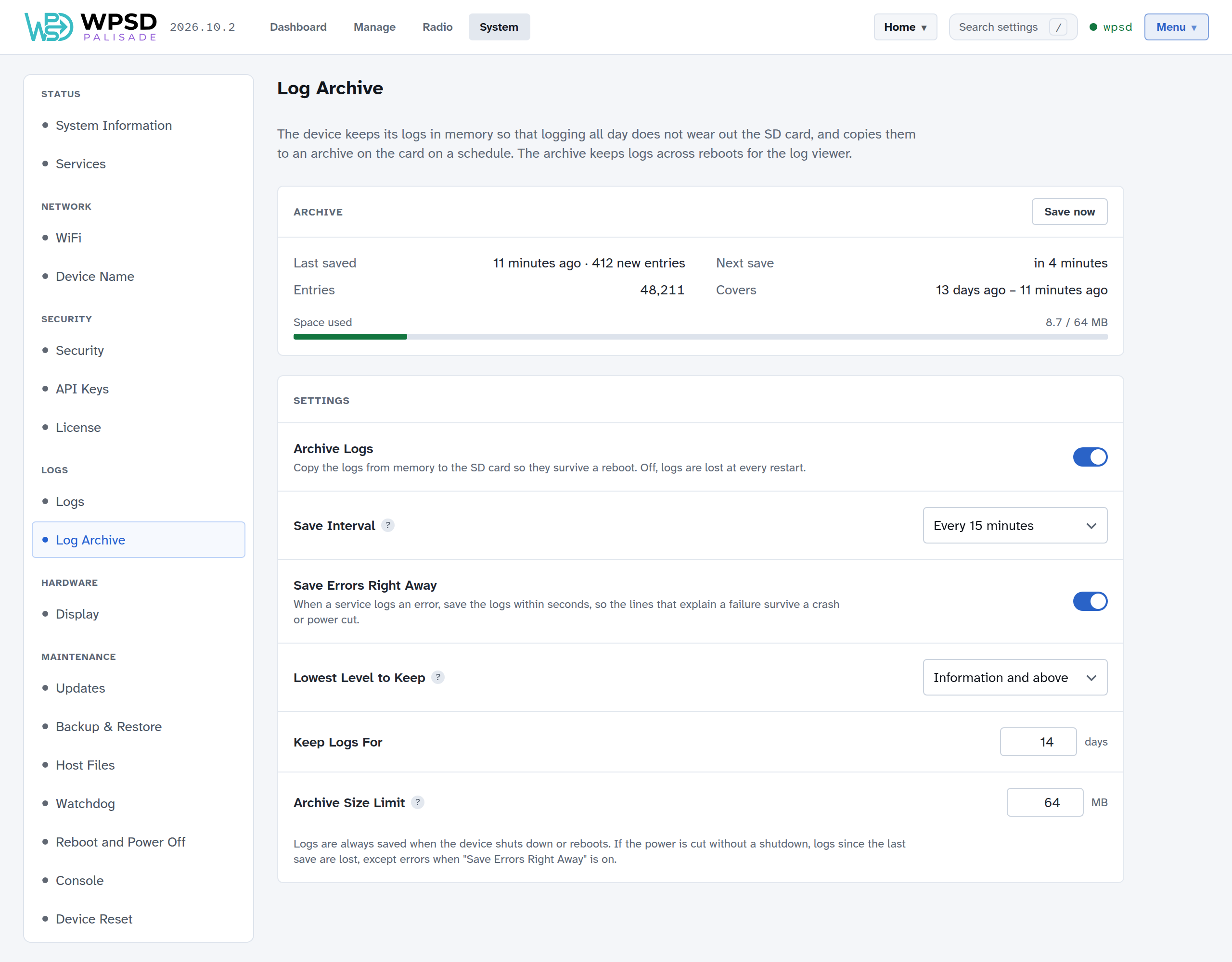Open the License page
The width and height of the screenshot is (1232, 962).
(x=138, y=428)
